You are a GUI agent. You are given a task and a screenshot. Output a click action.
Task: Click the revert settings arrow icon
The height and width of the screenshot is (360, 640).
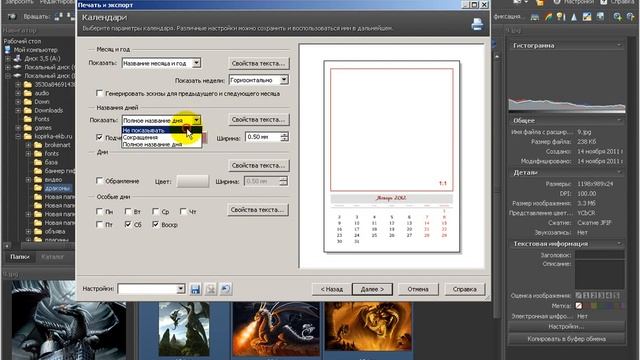click(225, 289)
